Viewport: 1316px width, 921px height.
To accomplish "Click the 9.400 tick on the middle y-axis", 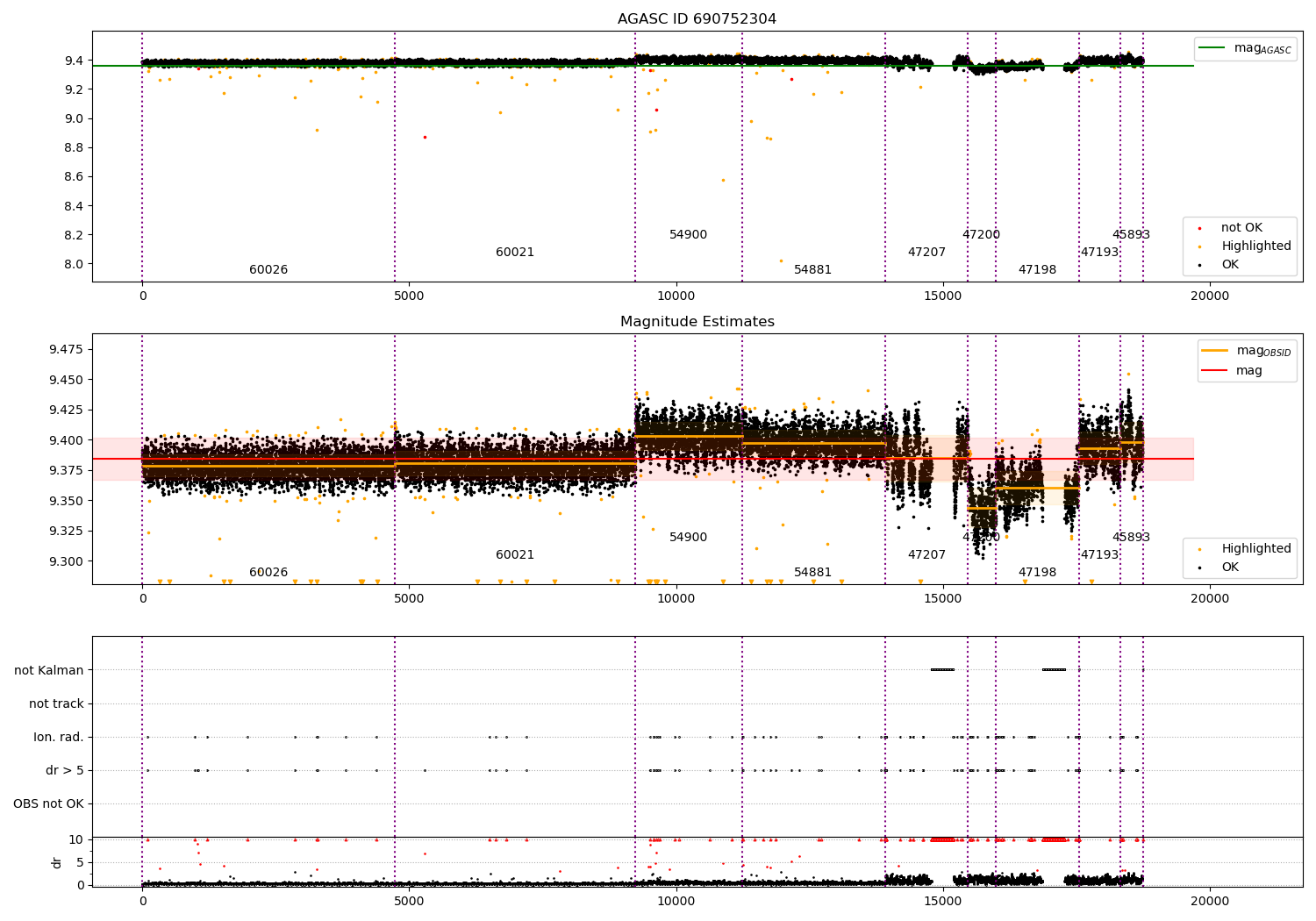I will pos(67,440).
